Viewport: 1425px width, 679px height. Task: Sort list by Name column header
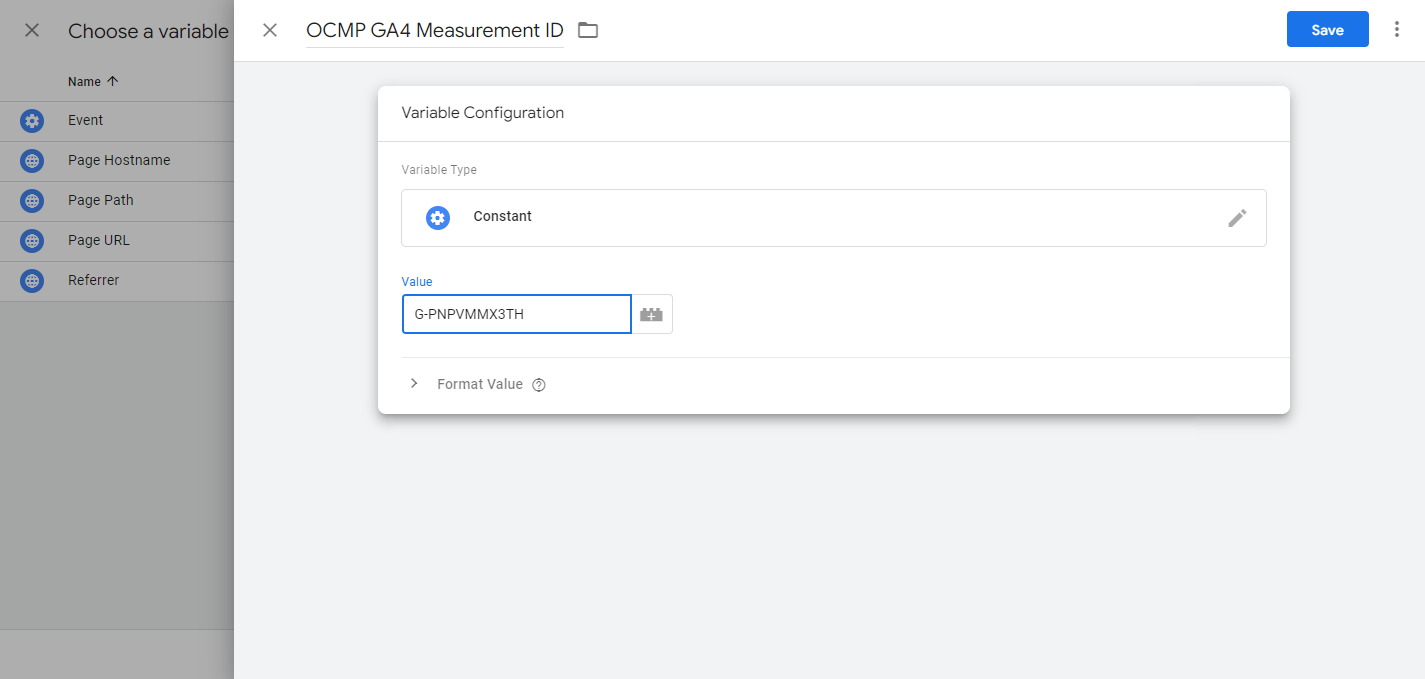click(x=93, y=82)
